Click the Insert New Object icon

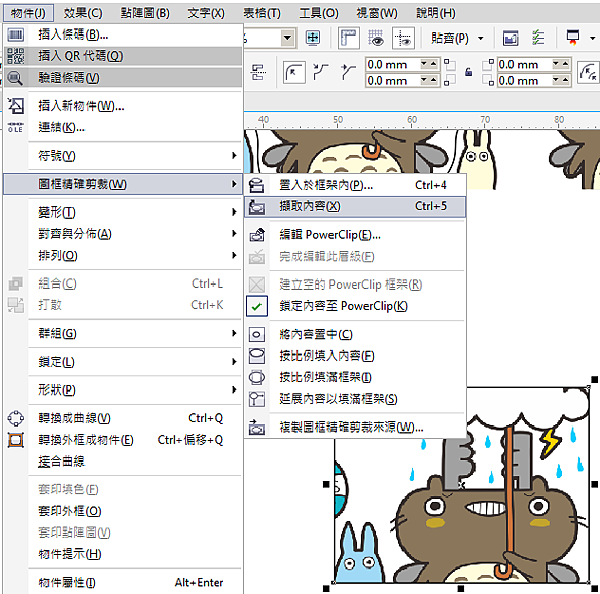point(16,106)
